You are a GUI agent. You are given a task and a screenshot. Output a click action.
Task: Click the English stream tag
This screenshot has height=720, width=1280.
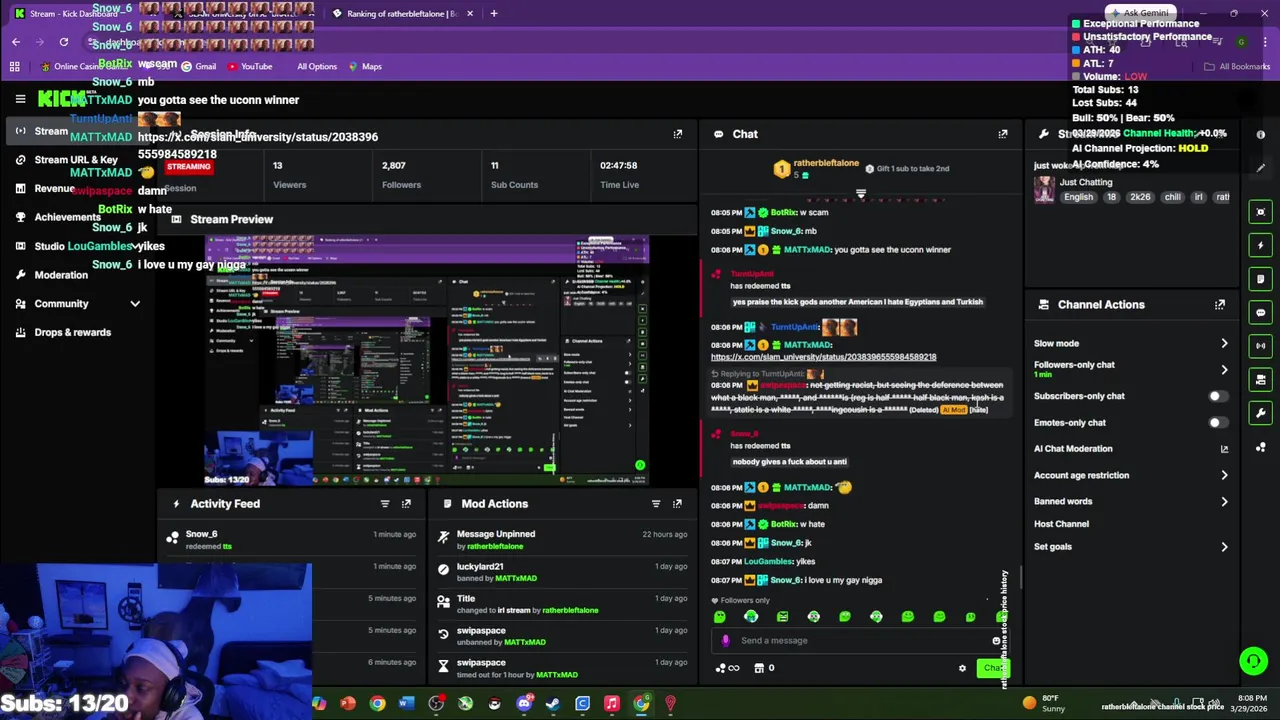coord(1078,197)
